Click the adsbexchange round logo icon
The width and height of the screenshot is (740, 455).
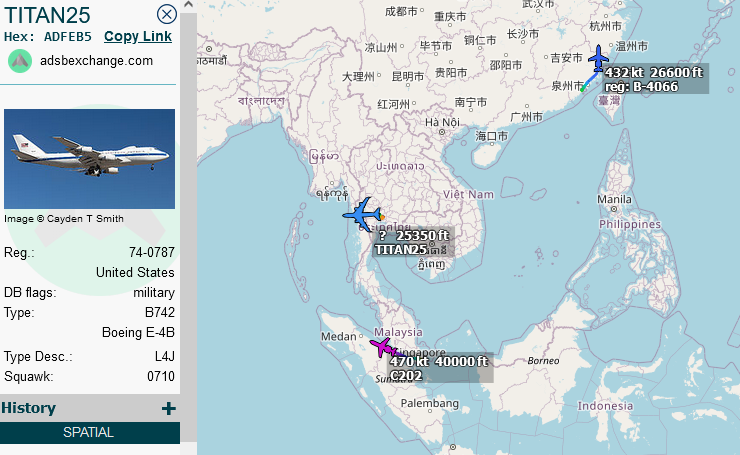20,61
